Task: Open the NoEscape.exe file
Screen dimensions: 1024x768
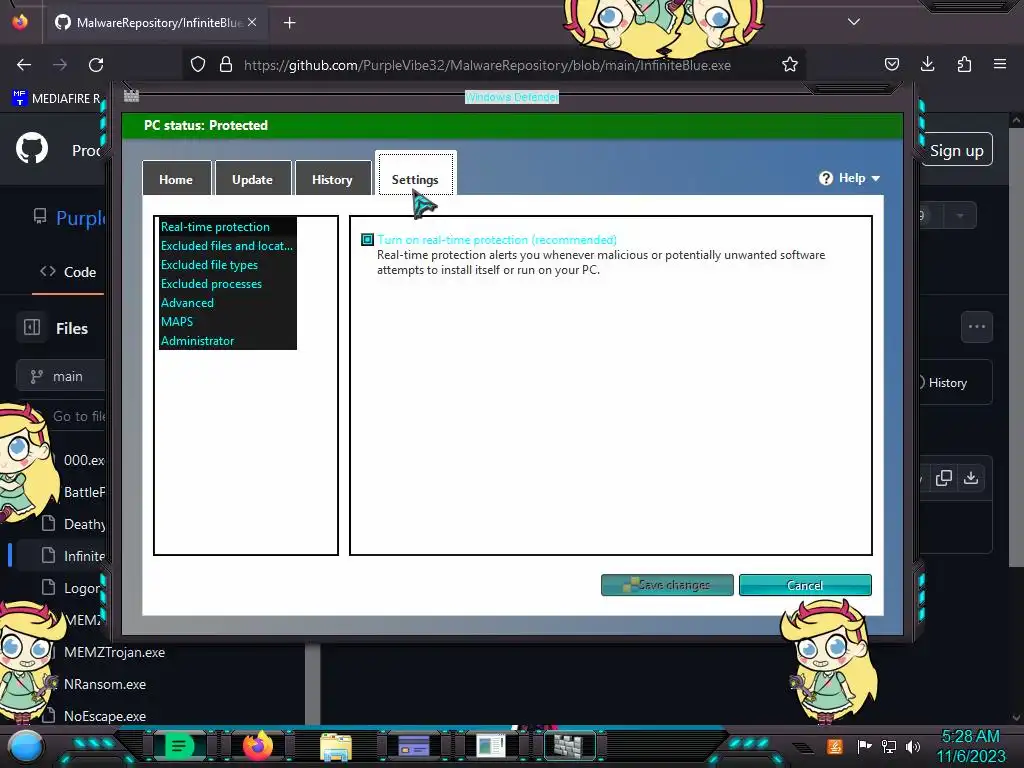Action: (x=104, y=716)
